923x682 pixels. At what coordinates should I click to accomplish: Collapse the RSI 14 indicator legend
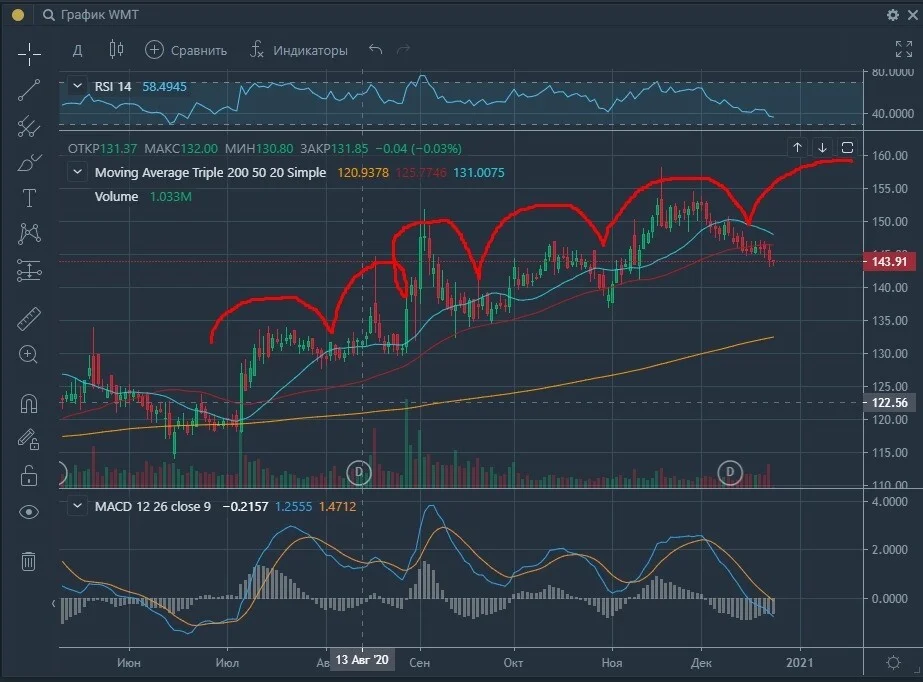click(x=77, y=87)
